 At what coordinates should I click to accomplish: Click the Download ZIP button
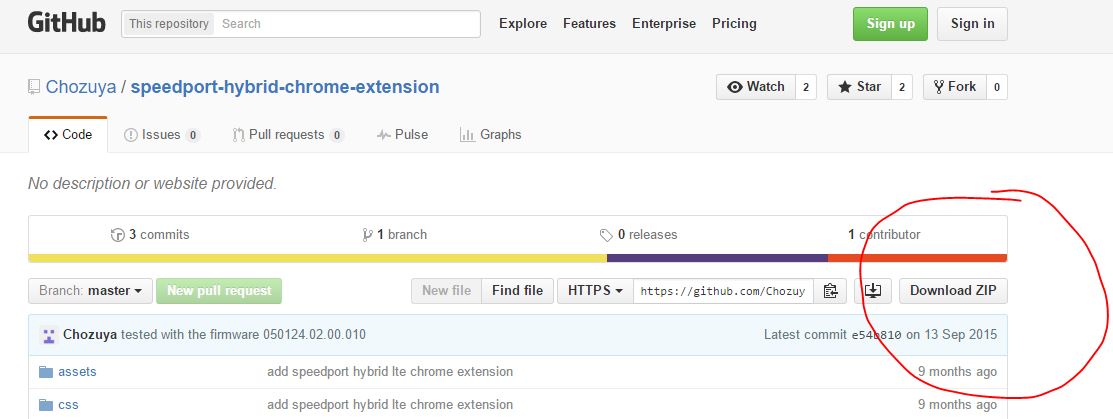click(953, 291)
